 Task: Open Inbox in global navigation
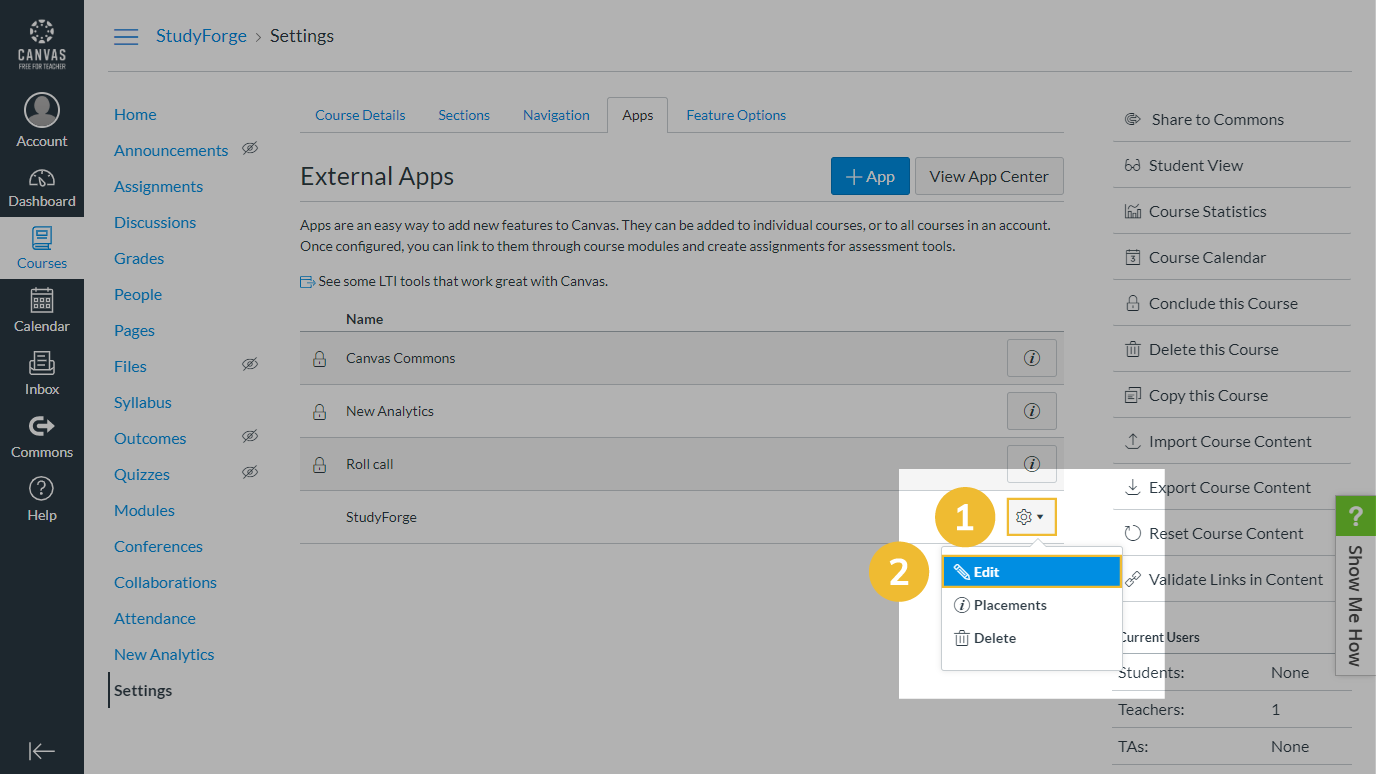click(x=42, y=373)
